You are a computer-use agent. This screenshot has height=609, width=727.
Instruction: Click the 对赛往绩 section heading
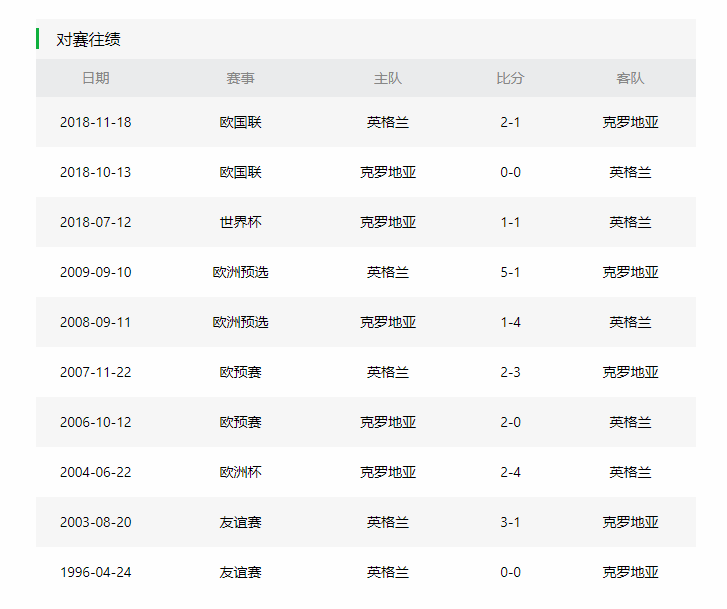coord(88,39)
